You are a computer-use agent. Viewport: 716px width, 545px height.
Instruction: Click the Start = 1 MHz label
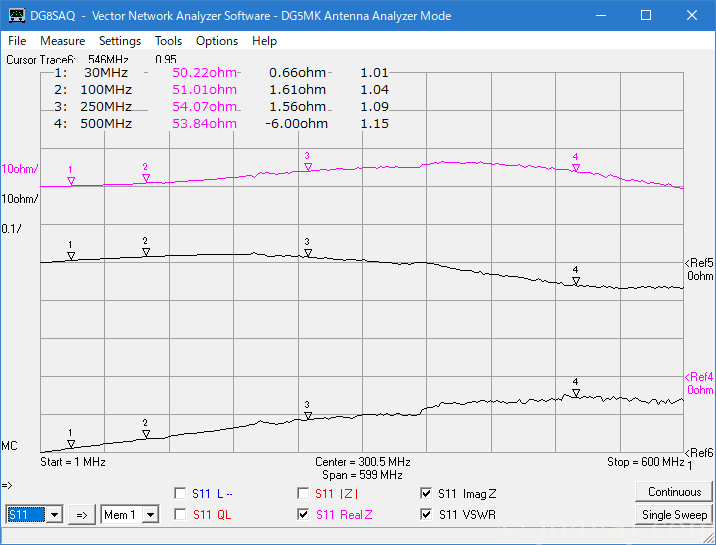(73, 462)
